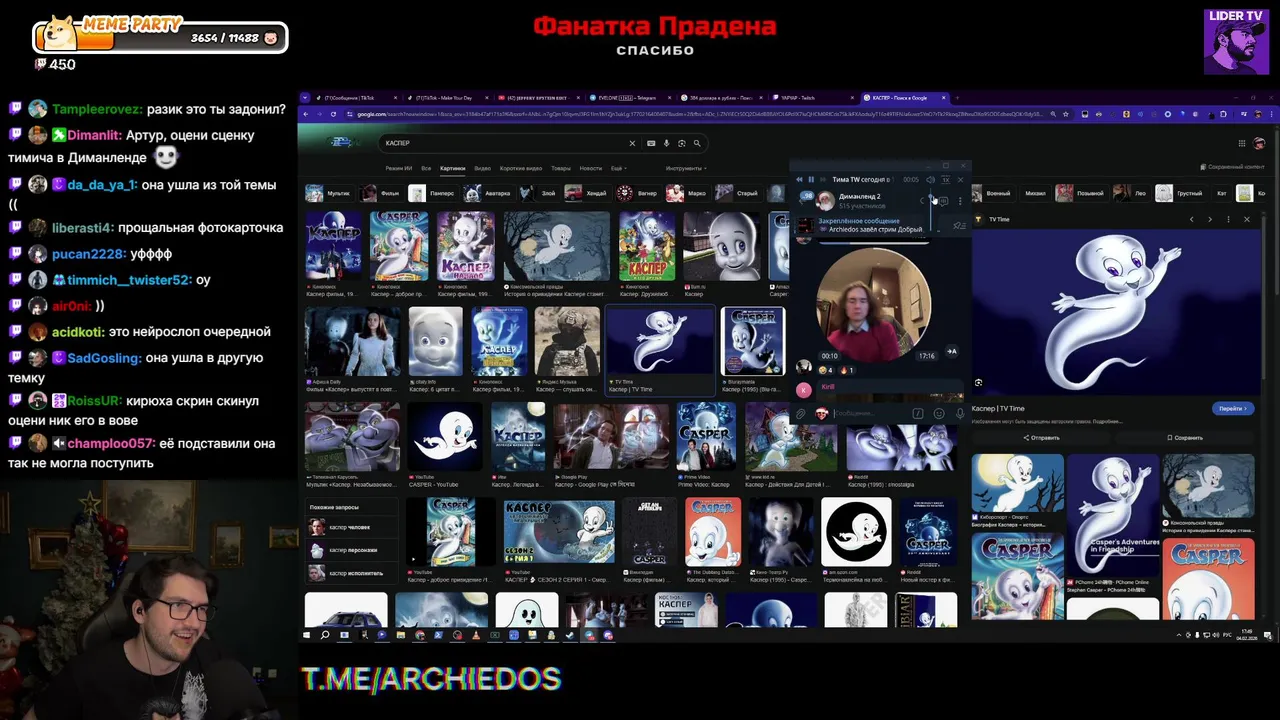
Task: Open the on-screen keyboard icon in search
Action: click(651, 143)
